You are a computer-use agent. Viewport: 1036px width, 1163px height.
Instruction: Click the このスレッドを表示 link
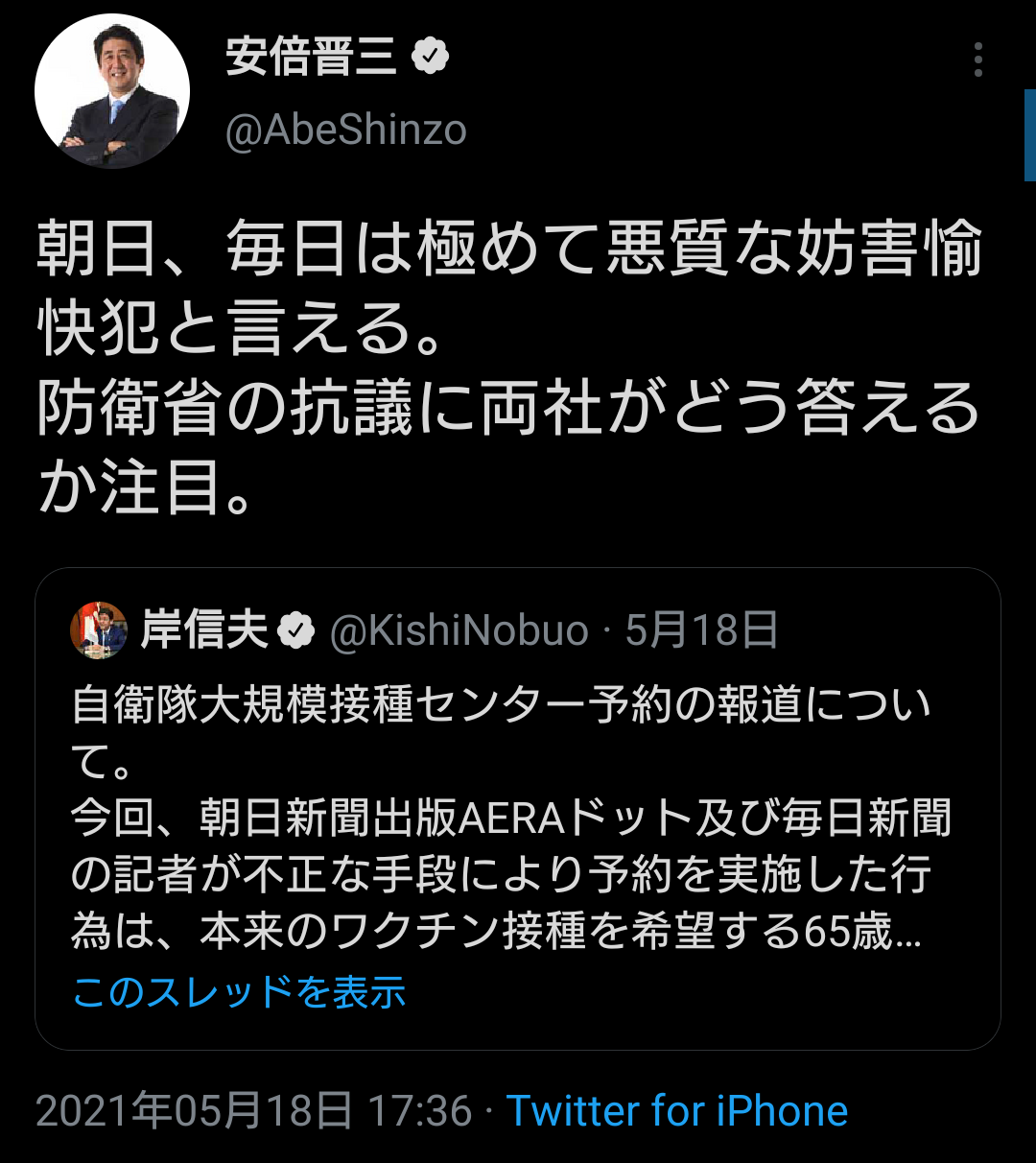239,991
